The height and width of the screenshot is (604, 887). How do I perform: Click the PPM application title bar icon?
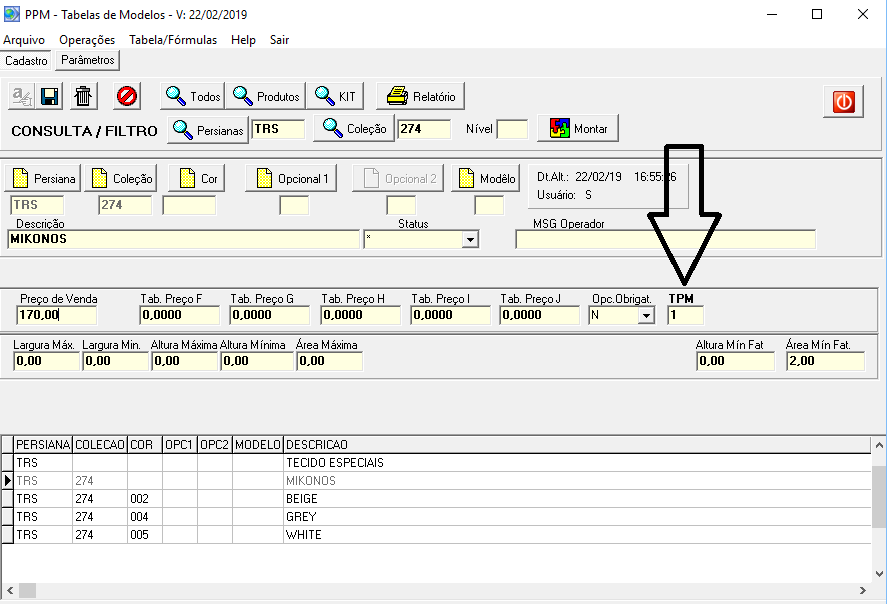(11, 14)
